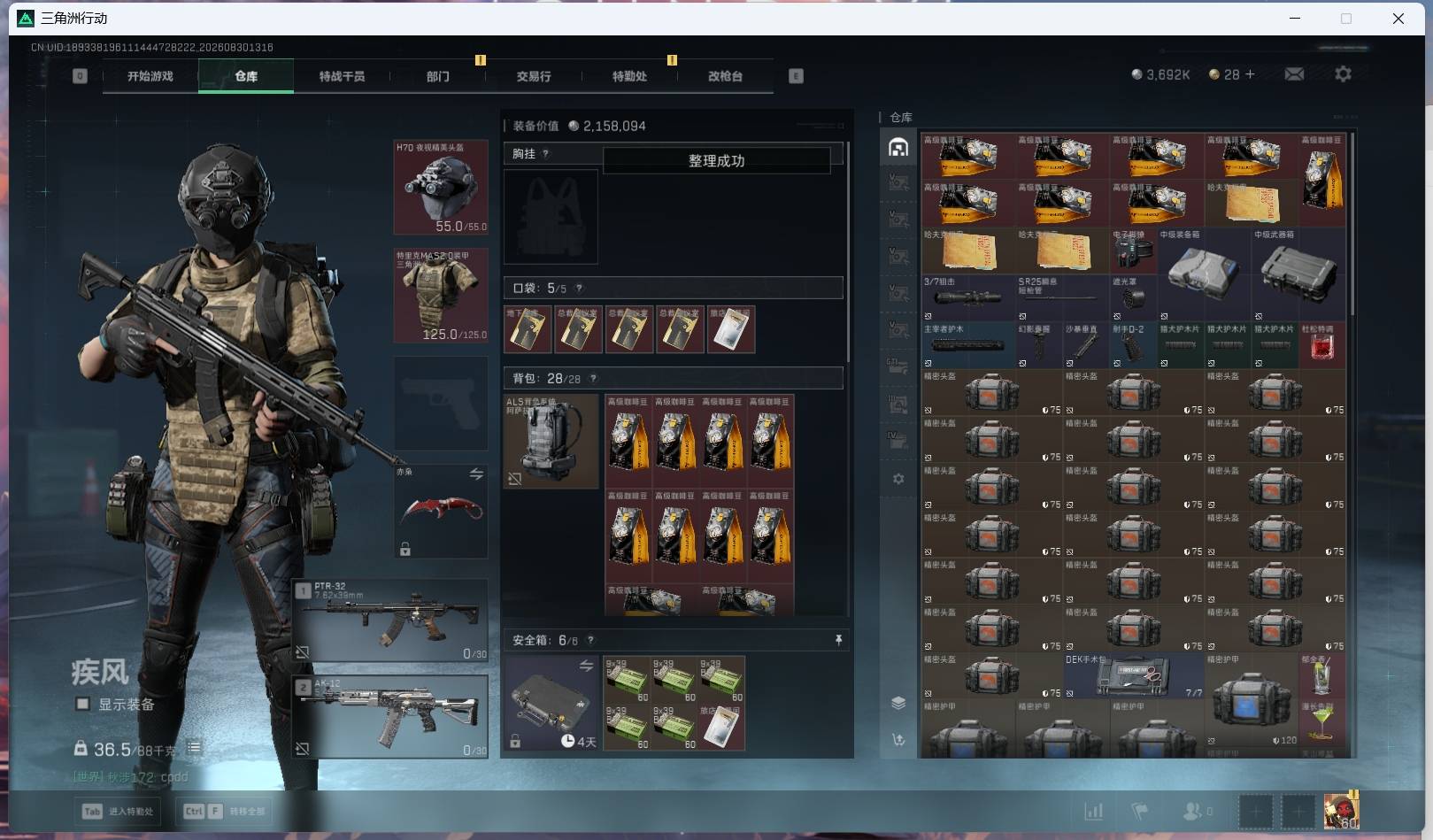Click the Q key previous-tab icon

coord(80,76)
